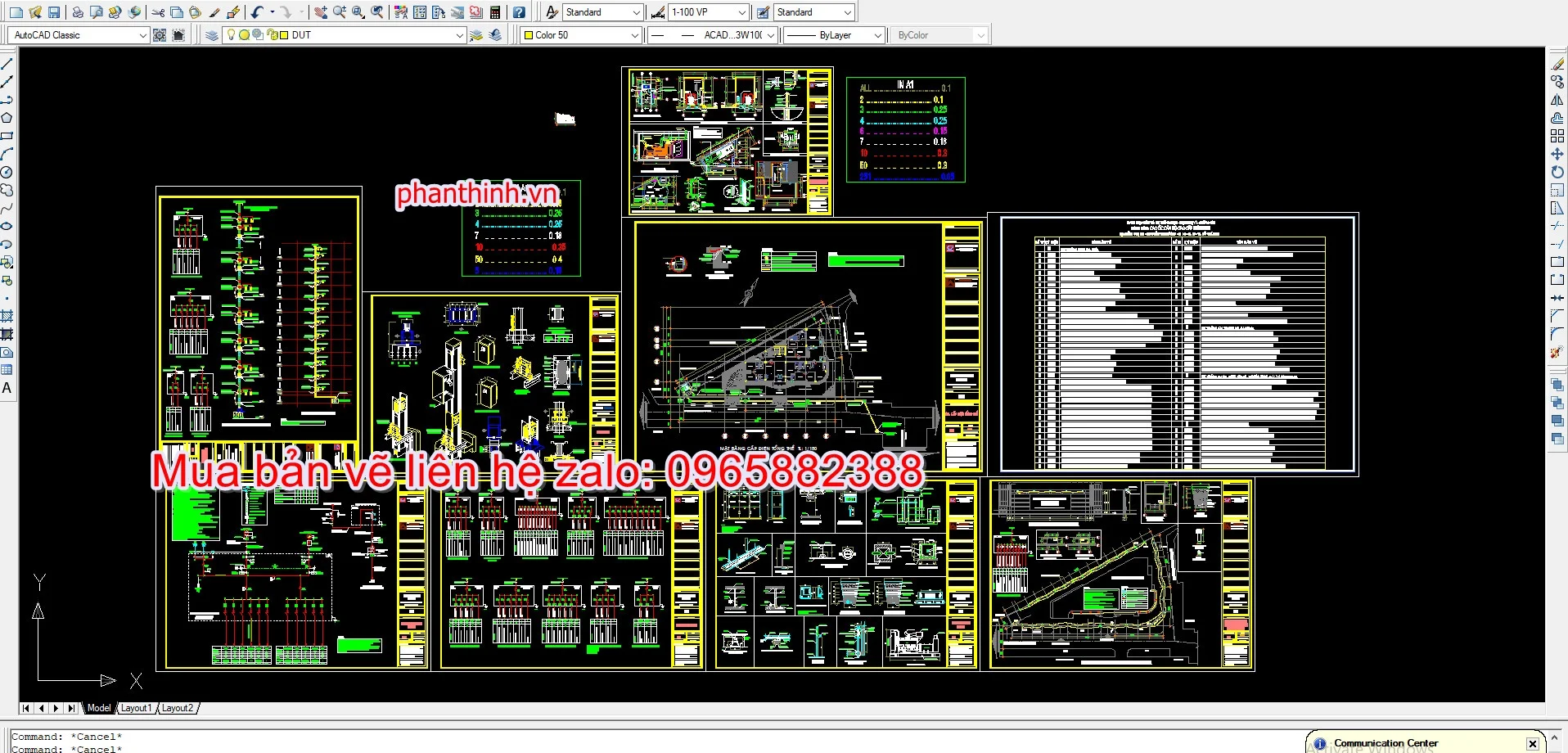The width and height of the screenshot is (1568, 753).
Task: Go to next layout tab arrow
Action: coord(56,708)
